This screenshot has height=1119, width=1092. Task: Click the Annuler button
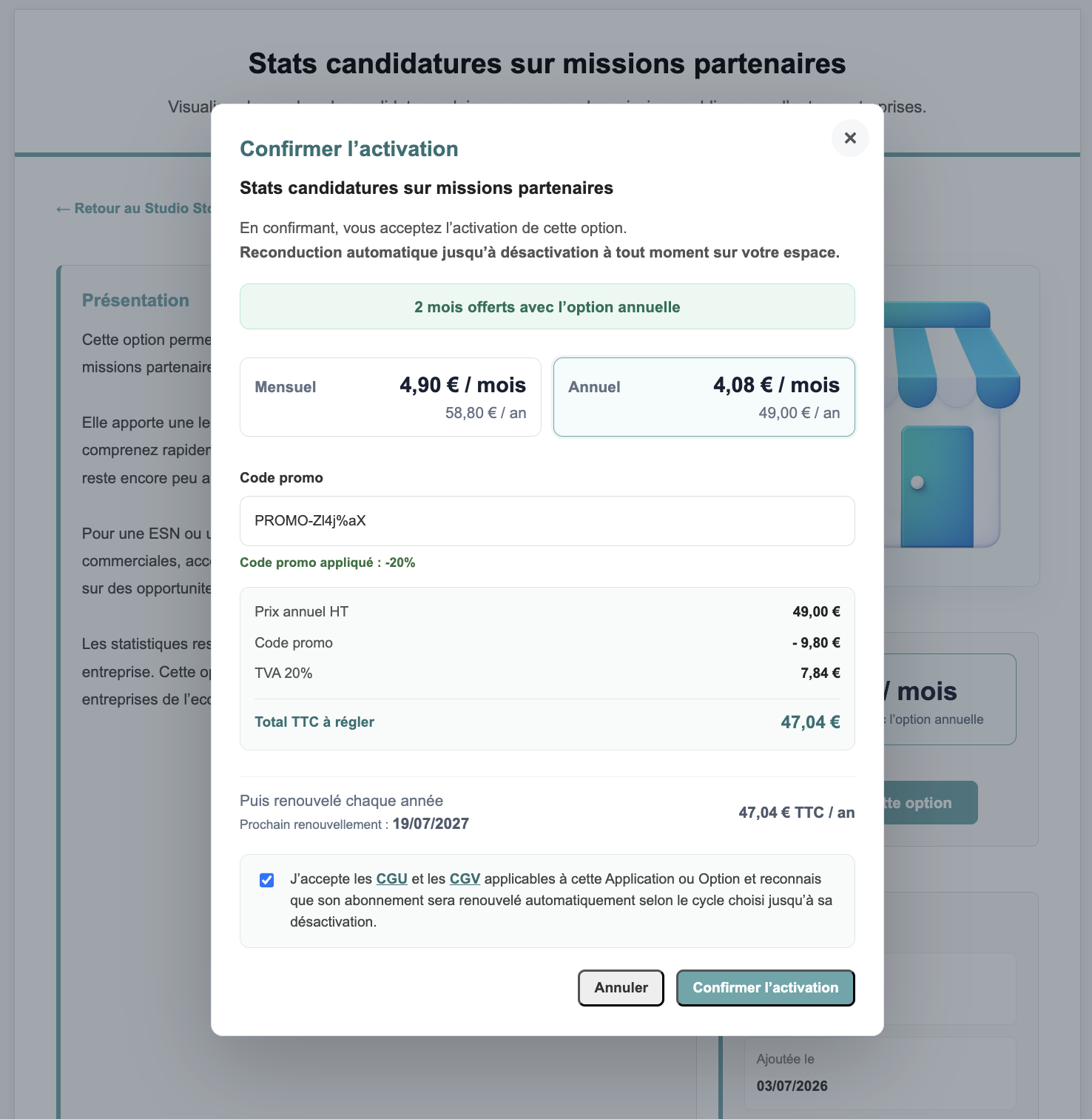click(x=621, y=988)
